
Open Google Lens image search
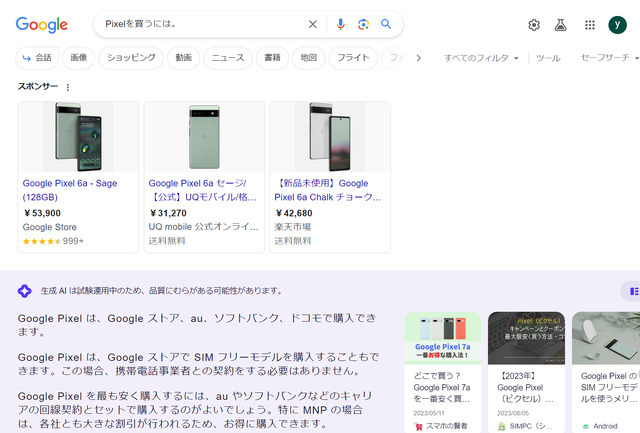363,24
